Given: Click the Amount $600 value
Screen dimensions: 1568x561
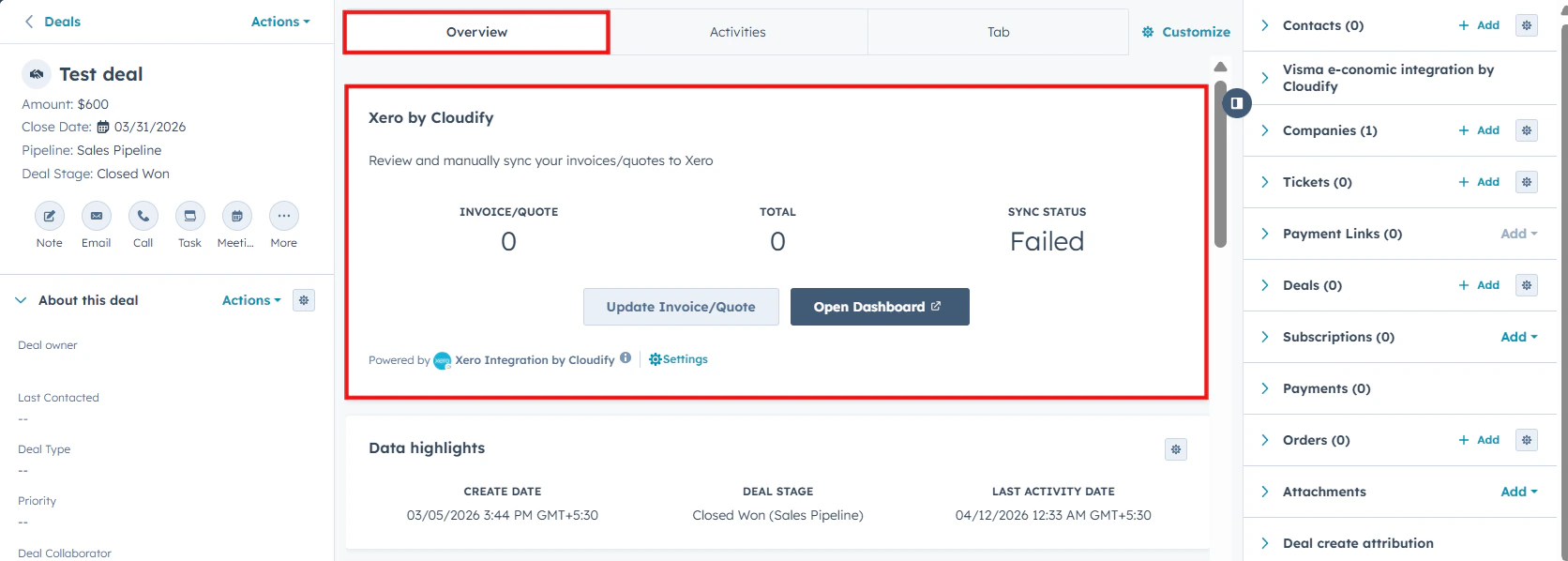Looking at the screenshot, I should click(x=93, y=104).
